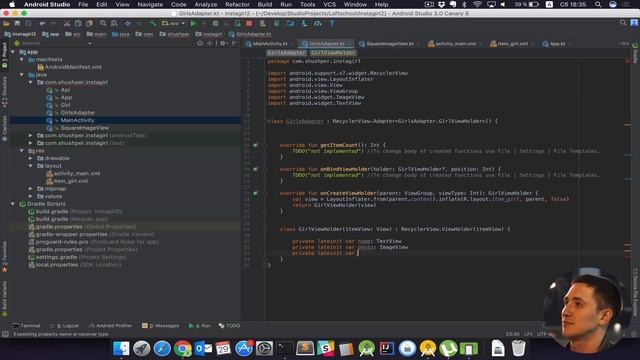Collapse Gradle Scripts node
This screenshot has width=640, height=360.
coord(13,204)
